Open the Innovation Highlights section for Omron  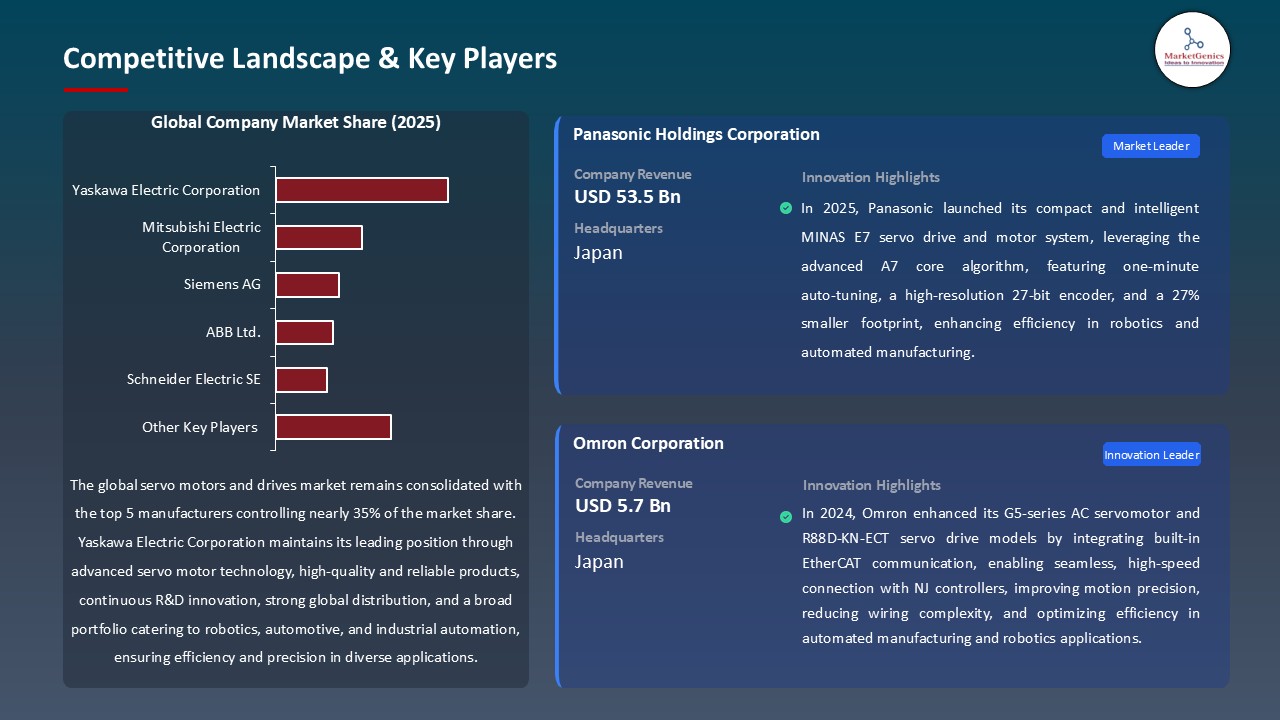pos(870,485)
